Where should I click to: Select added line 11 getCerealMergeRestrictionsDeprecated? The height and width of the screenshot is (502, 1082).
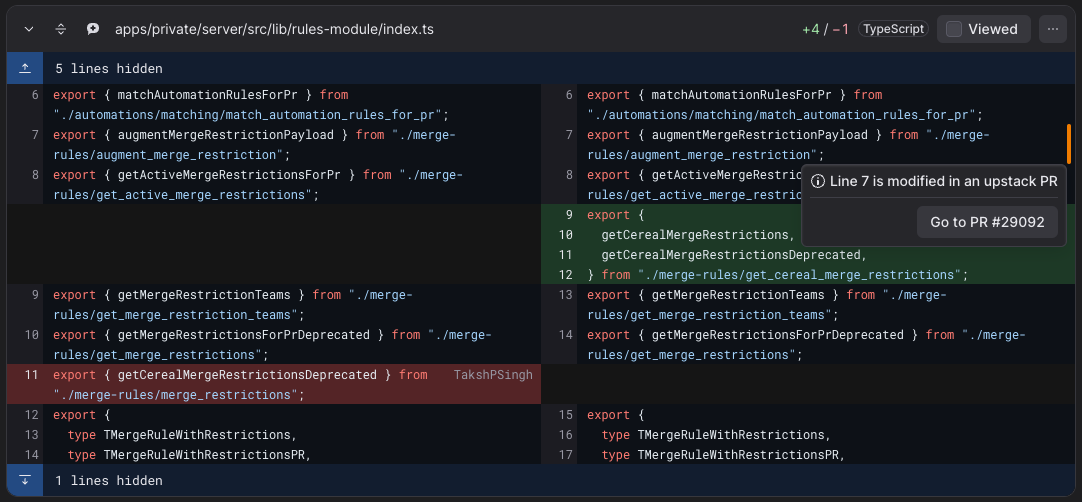(733, 255)
